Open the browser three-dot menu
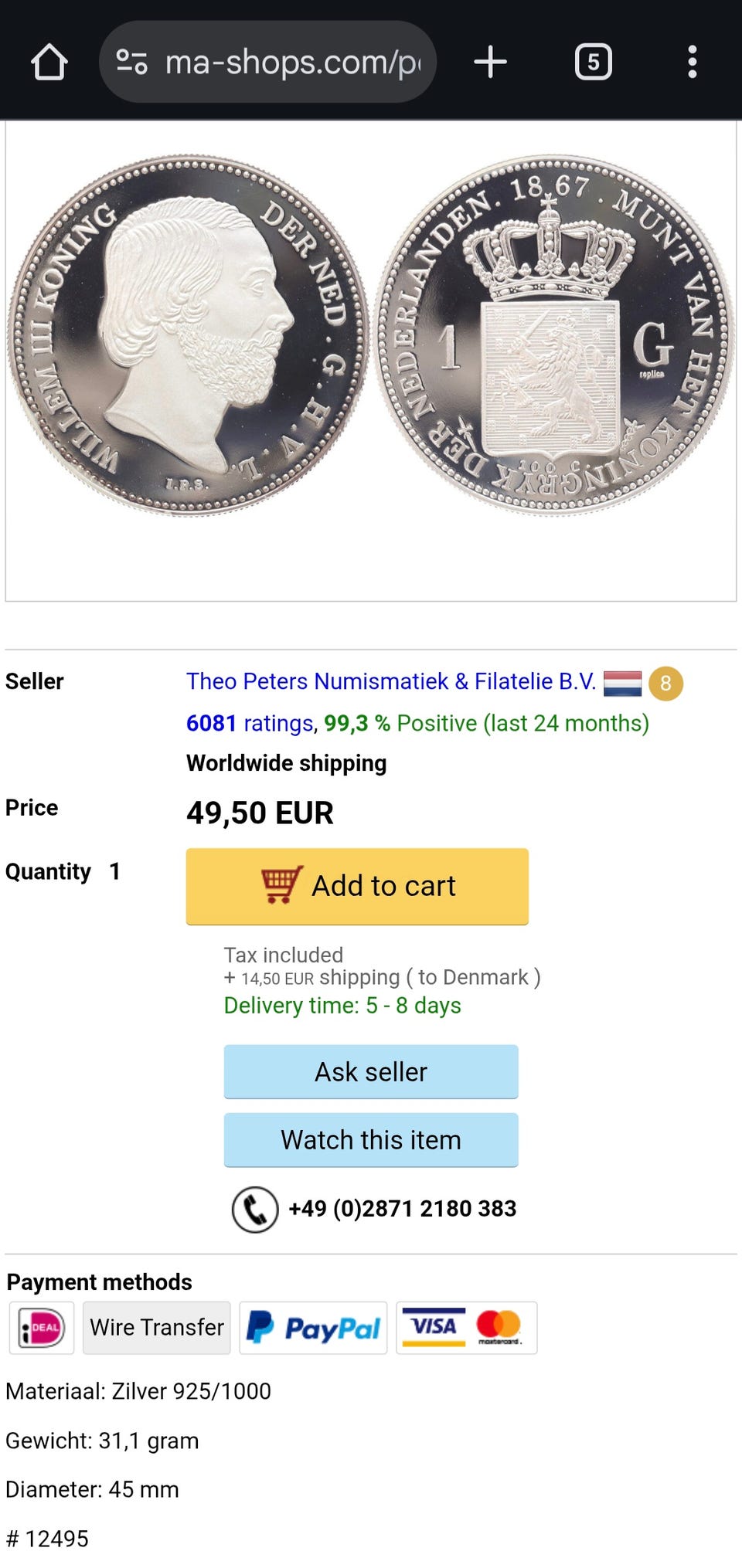The height and width of the screenshot is (1568, 742). click(692, 62)
